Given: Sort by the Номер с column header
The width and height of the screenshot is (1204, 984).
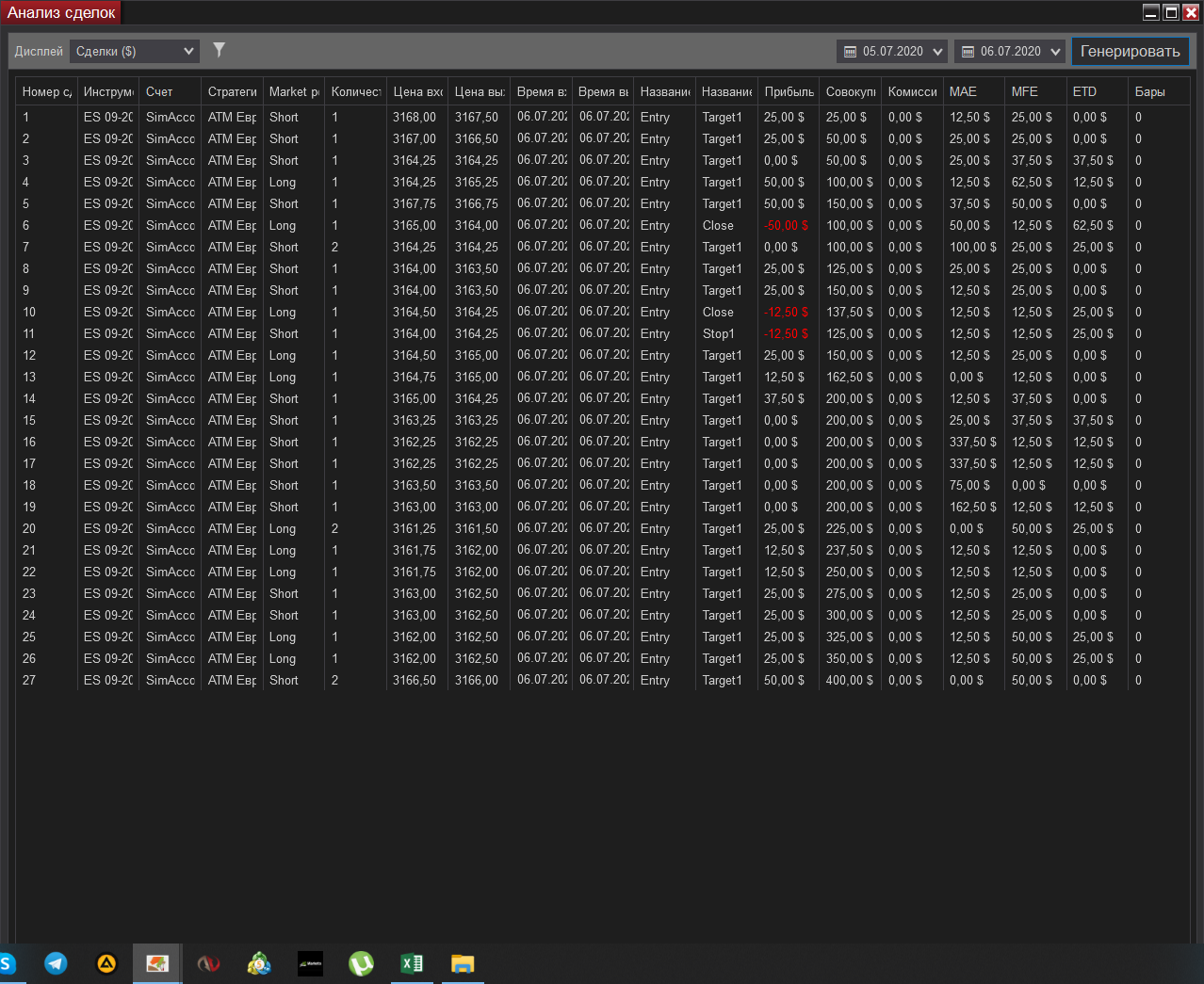Looking at the screenshot, I should point(47,91).
